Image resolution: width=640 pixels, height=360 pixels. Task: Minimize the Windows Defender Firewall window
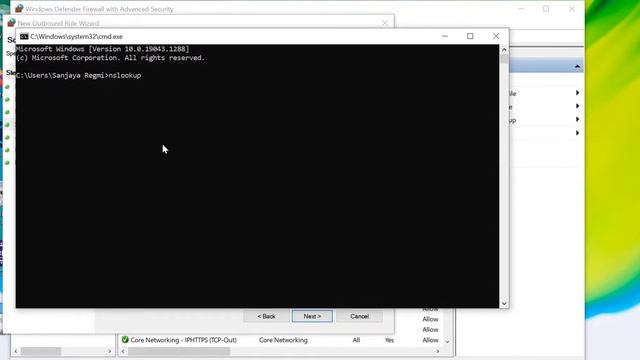[521, 9]
